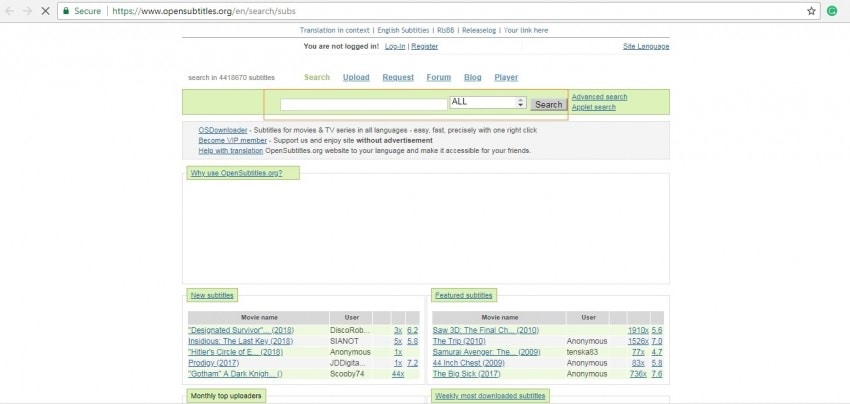Screen dimensions: 850x404
Task: Click the 7.6 rating for The Big Sick
Action: click(x=656, y=374)
